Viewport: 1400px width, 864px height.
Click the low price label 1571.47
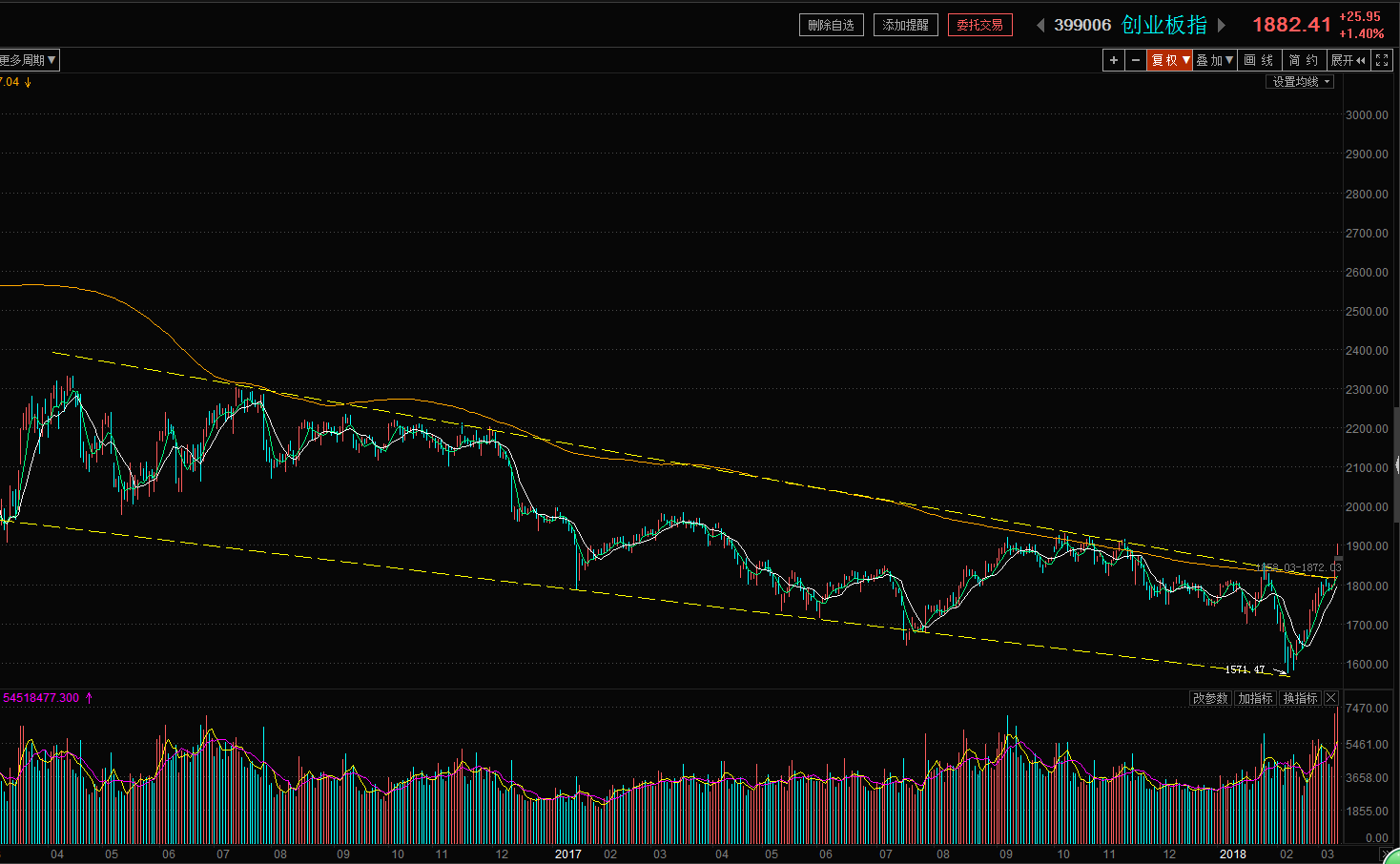pyautogui.click(x=1245, y=669)
